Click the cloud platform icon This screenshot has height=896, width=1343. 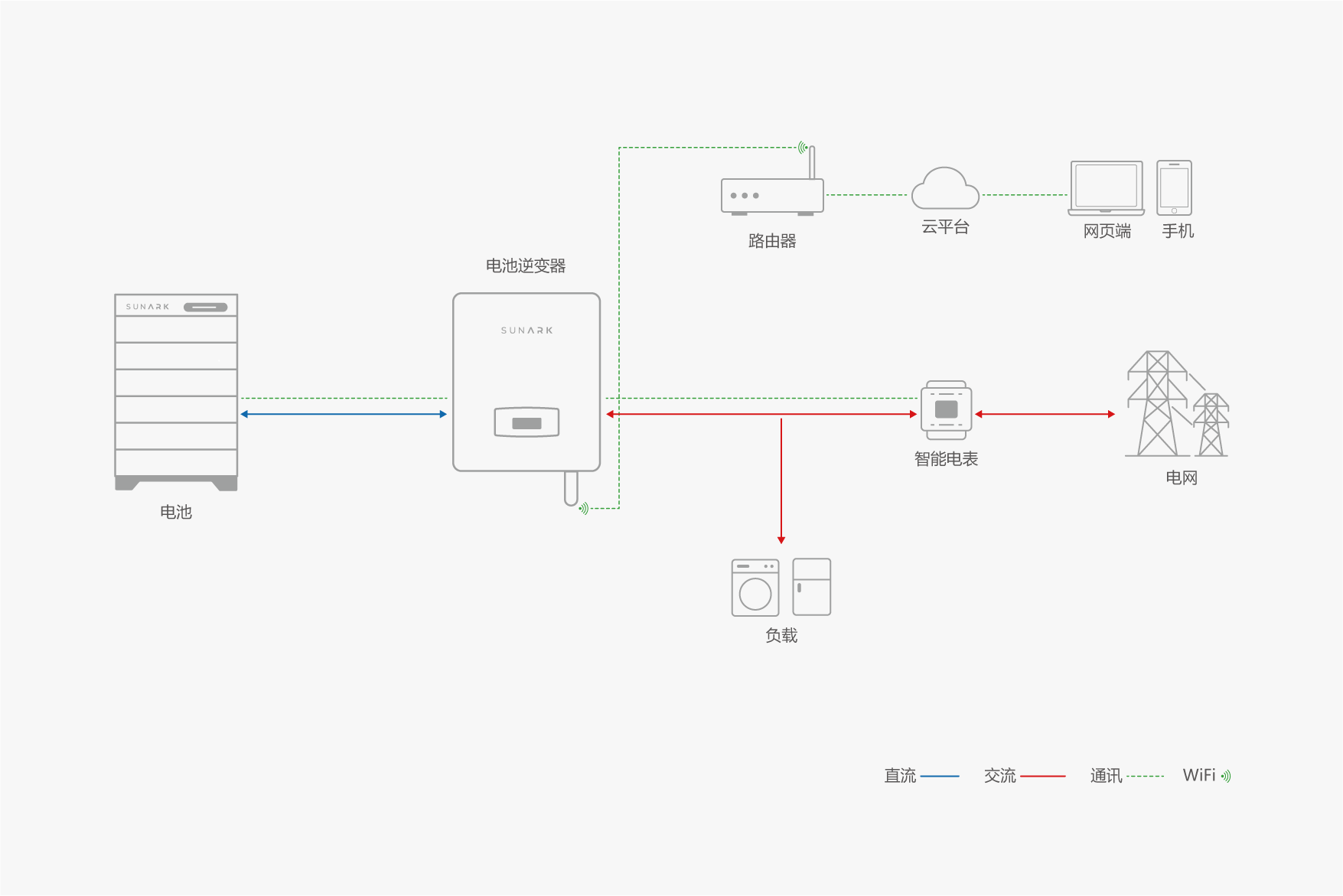[x=945, y=189]
